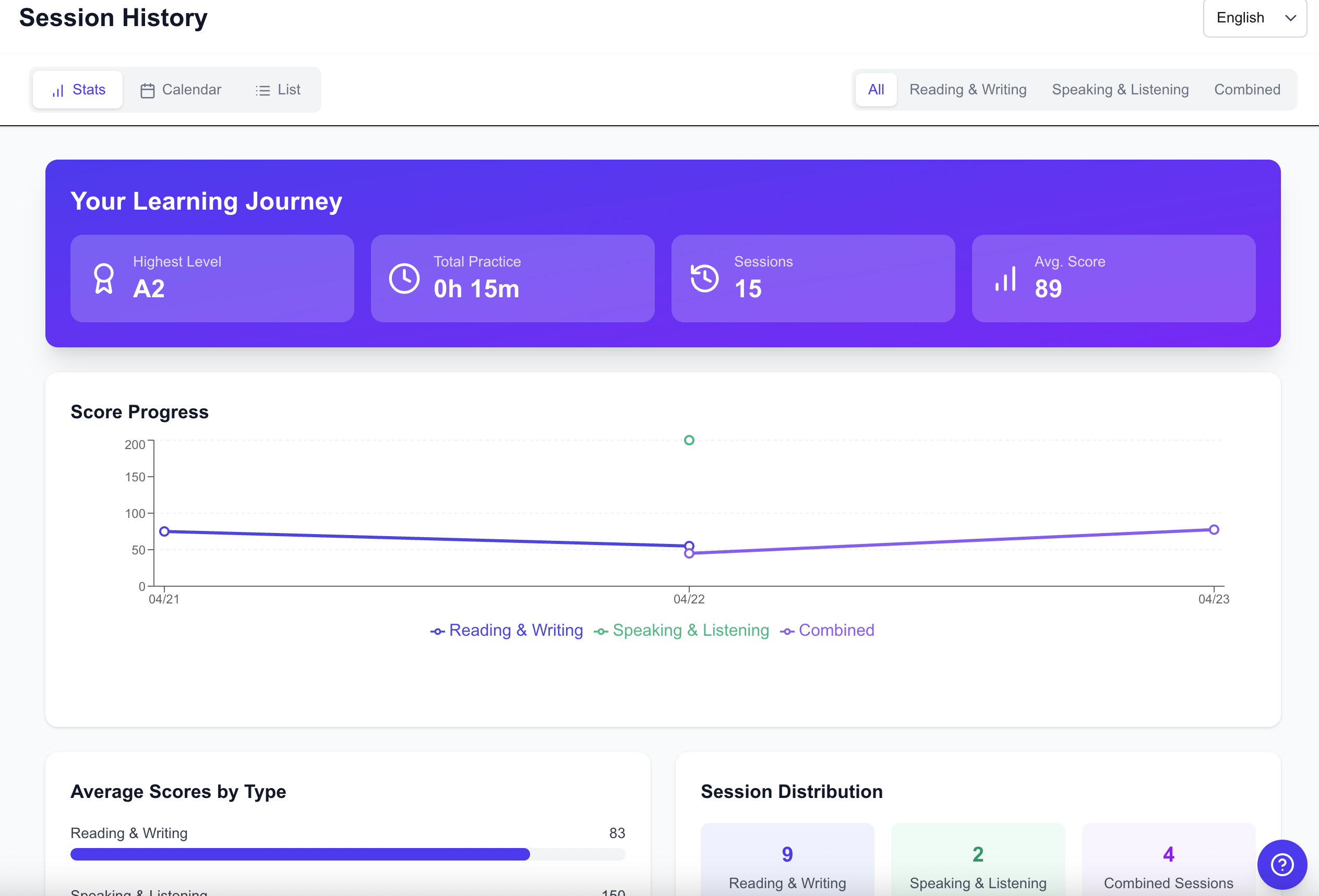Click the bar chart icon in Stats tab
The width and height of the screenshot is (1319, 896).
58,91
